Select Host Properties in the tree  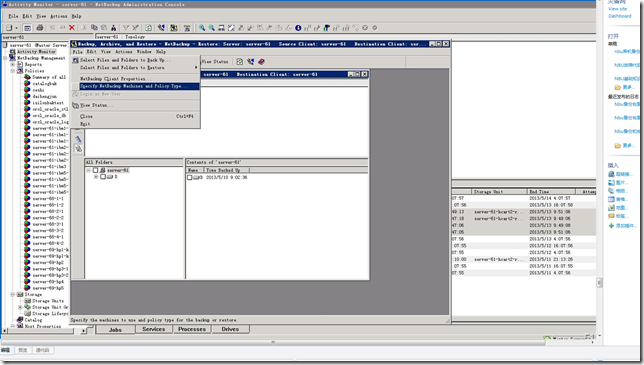(43, 326)
